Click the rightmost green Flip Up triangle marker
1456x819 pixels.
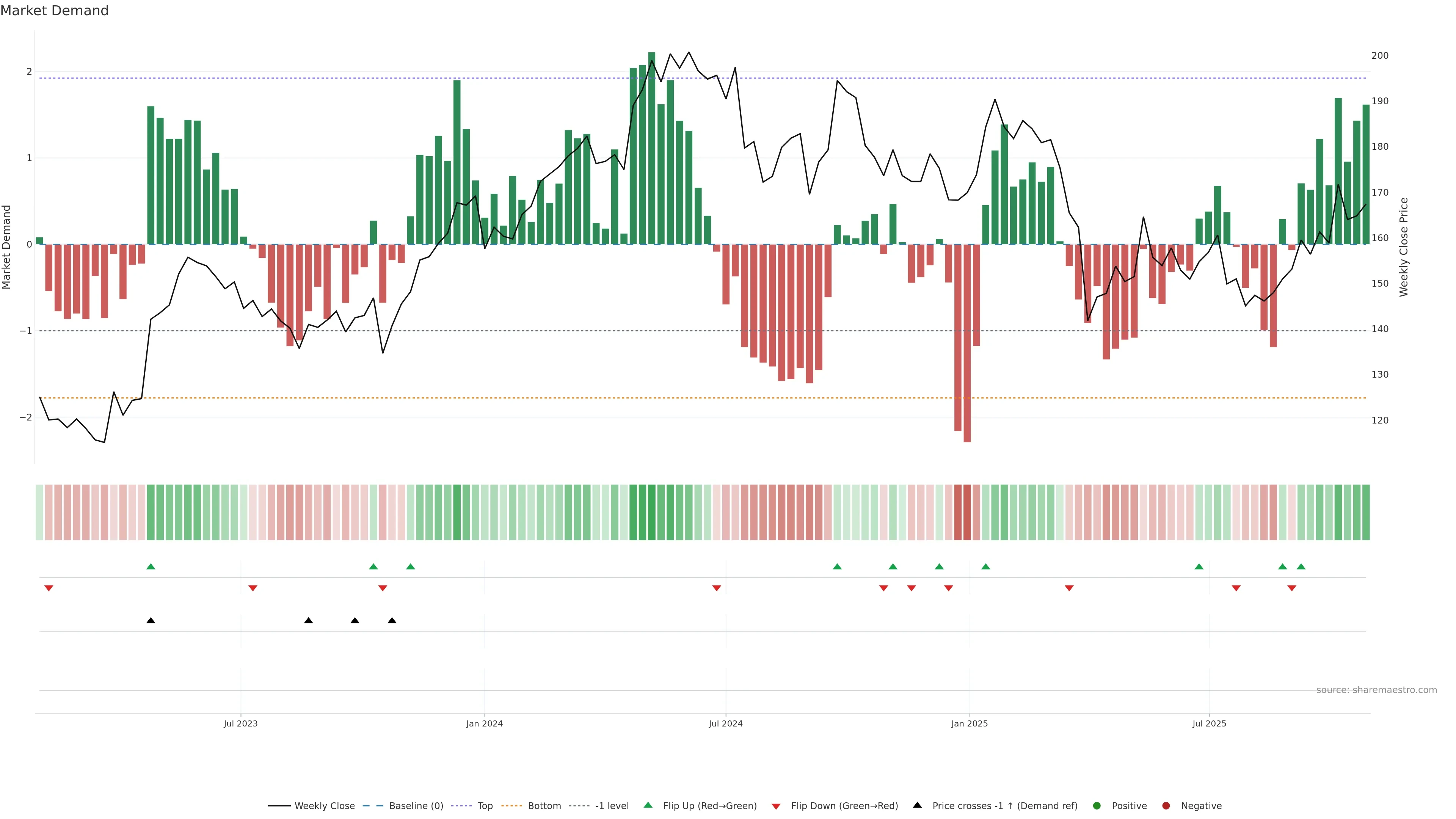click(x=1301, y=566)
